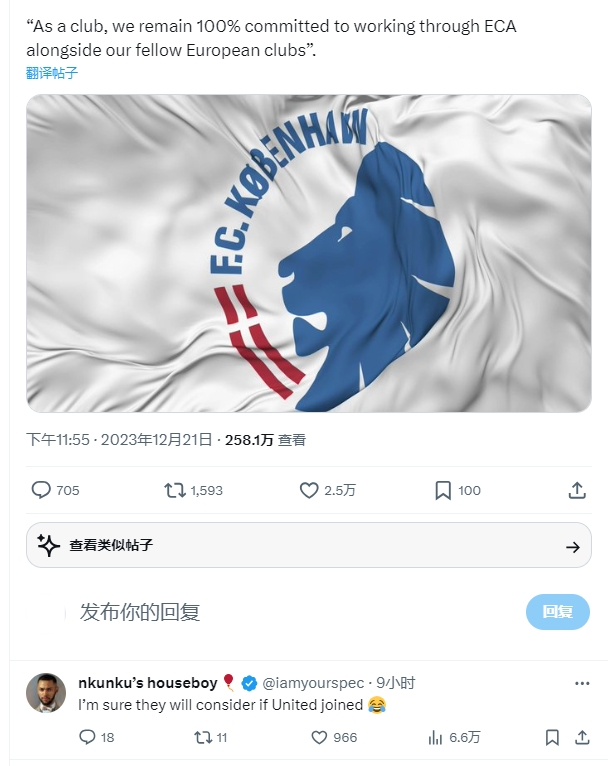Like the post showing 2.5万 likes
The height and width of the screenshot is (766, 608).
click(309, 490)
